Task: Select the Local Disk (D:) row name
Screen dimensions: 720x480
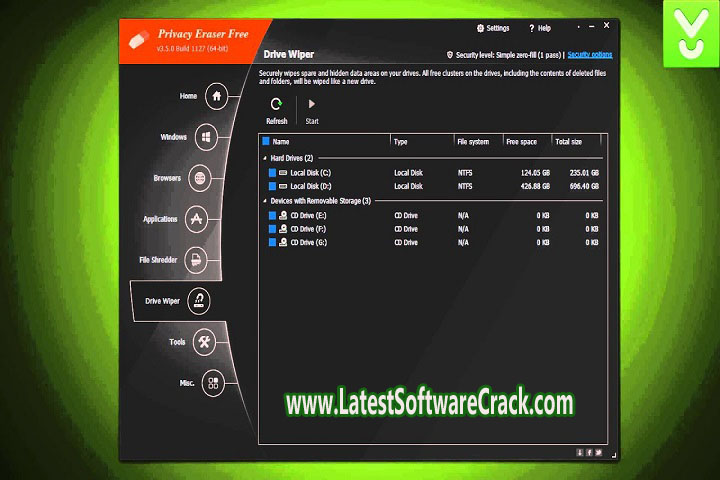Action: coord(311,186)
